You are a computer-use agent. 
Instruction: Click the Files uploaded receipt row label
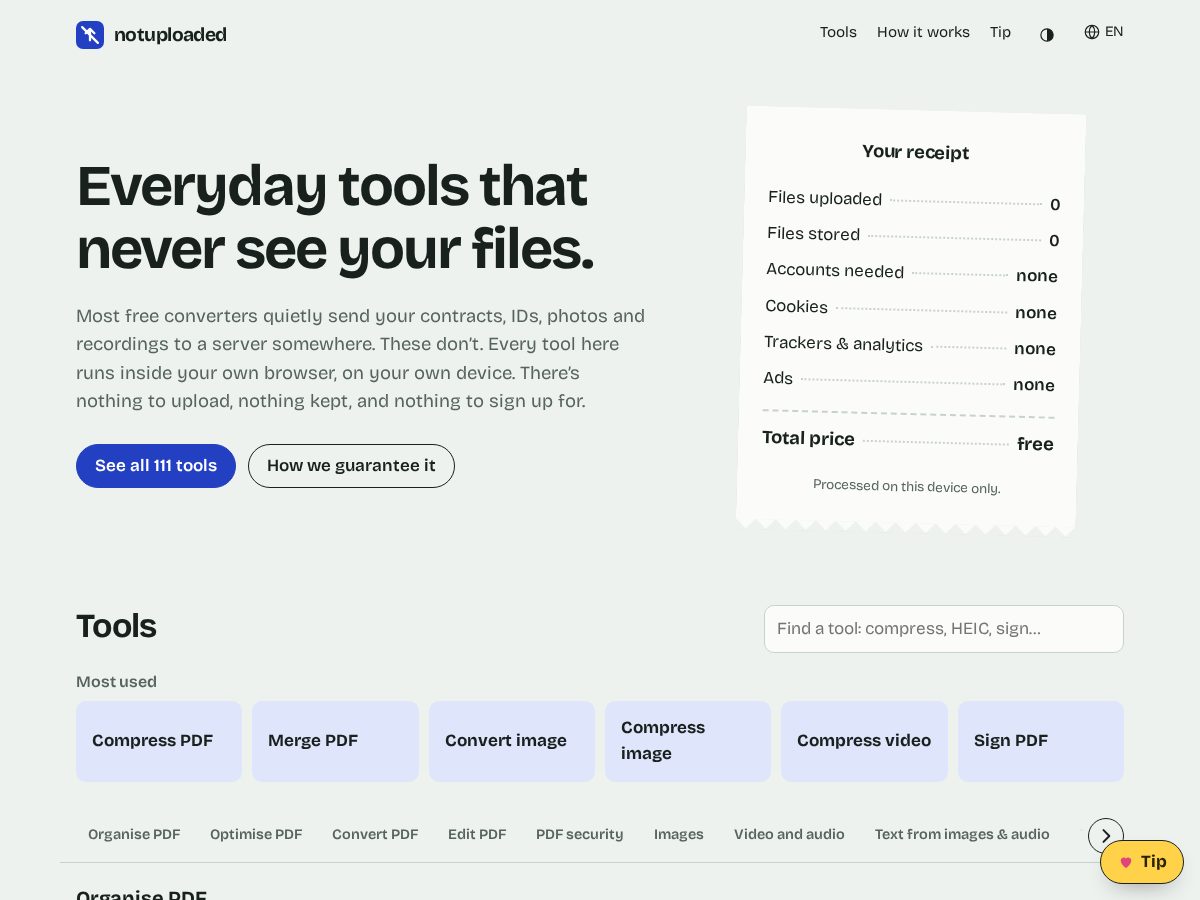pyautogui.click(x=825, y=198)
